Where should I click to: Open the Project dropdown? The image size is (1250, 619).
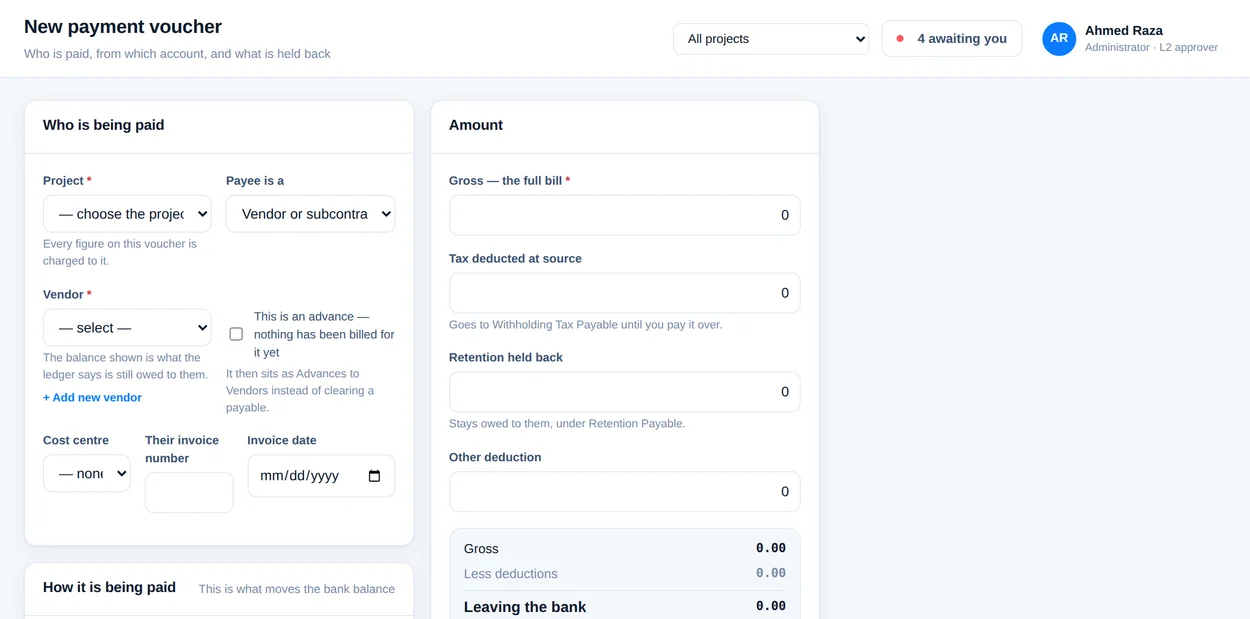127,214
